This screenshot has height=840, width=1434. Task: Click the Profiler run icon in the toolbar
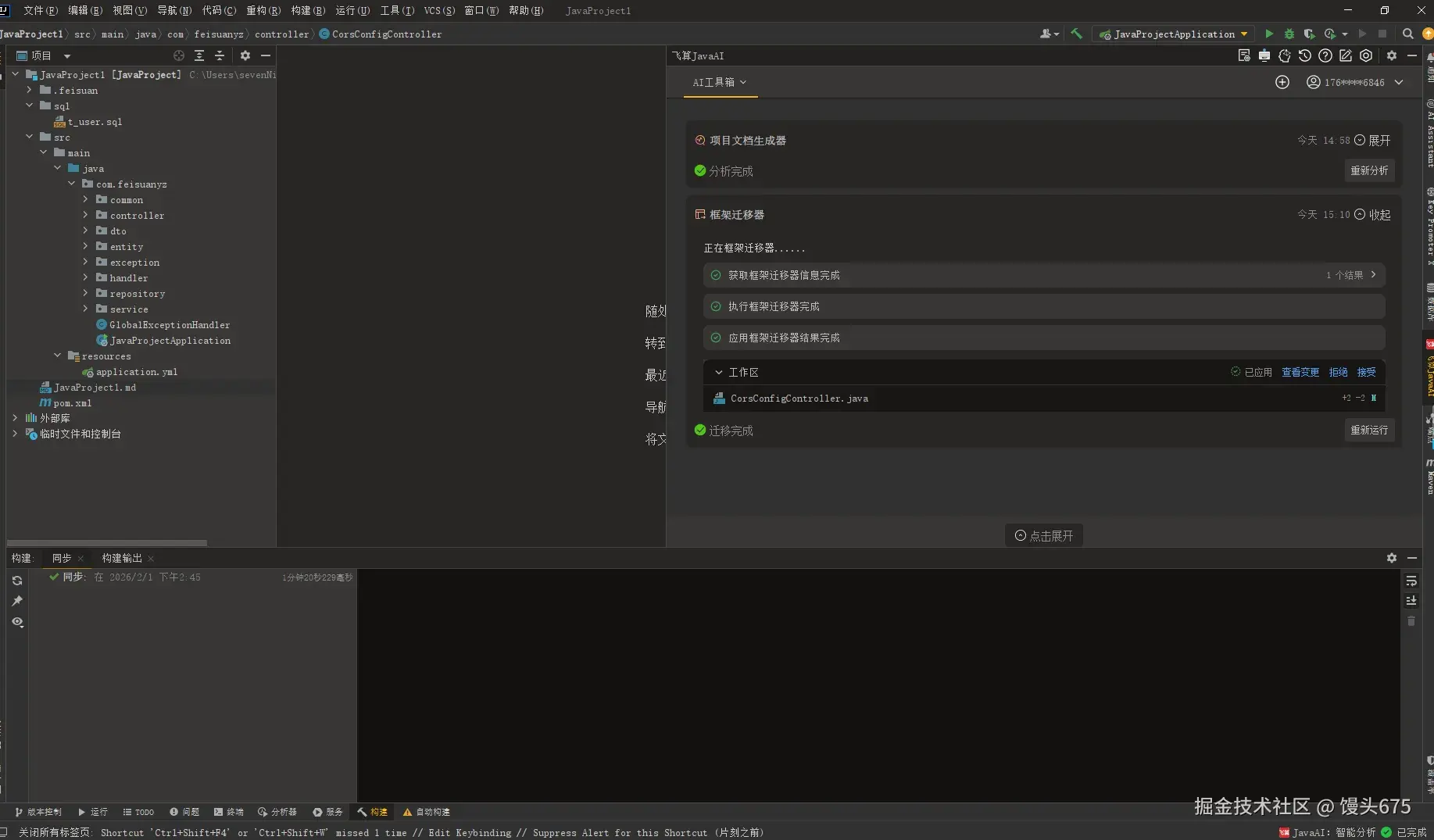[1330, 34]
